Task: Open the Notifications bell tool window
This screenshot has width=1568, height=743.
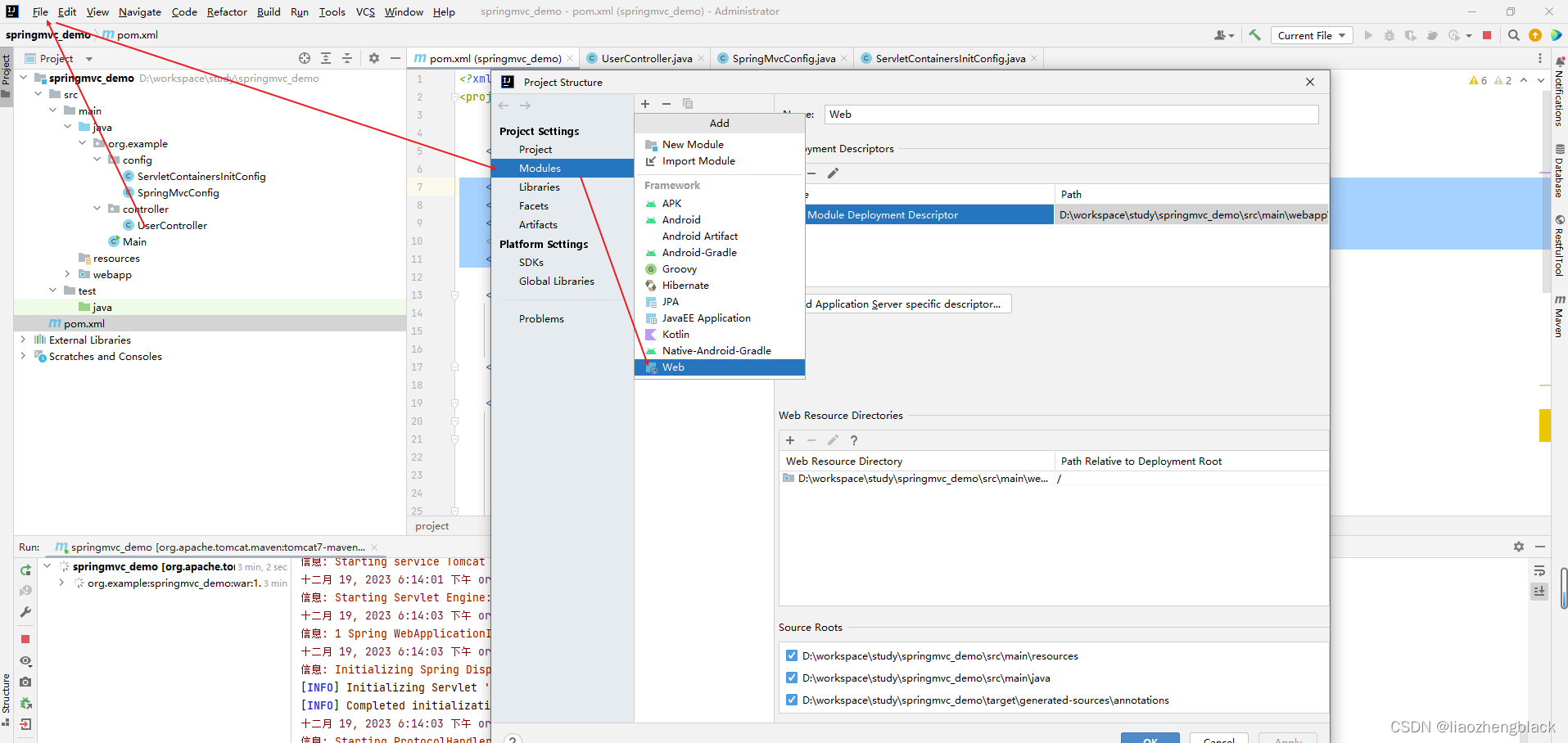Action: (x=1559, y=92)
